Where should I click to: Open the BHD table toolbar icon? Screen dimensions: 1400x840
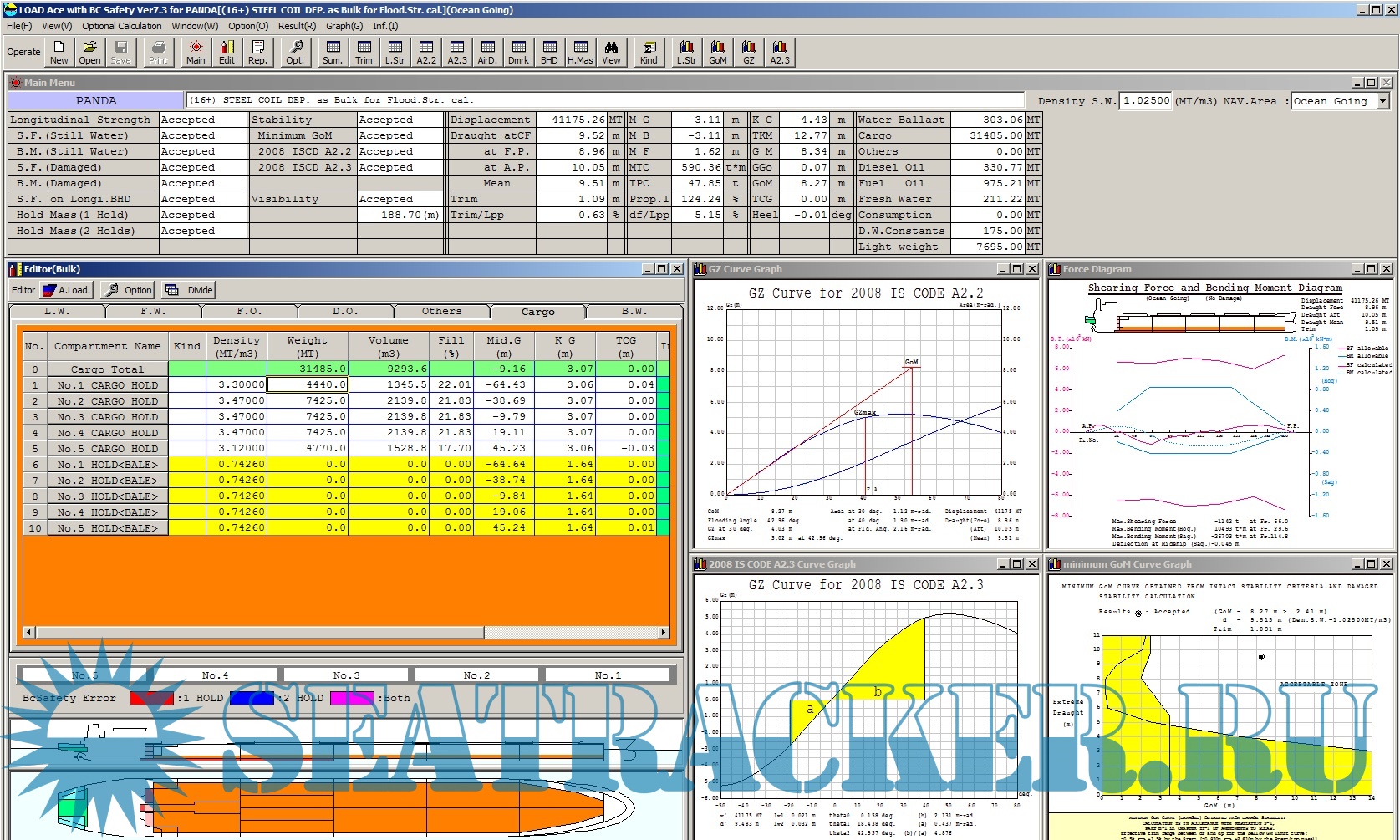(549, 52)
